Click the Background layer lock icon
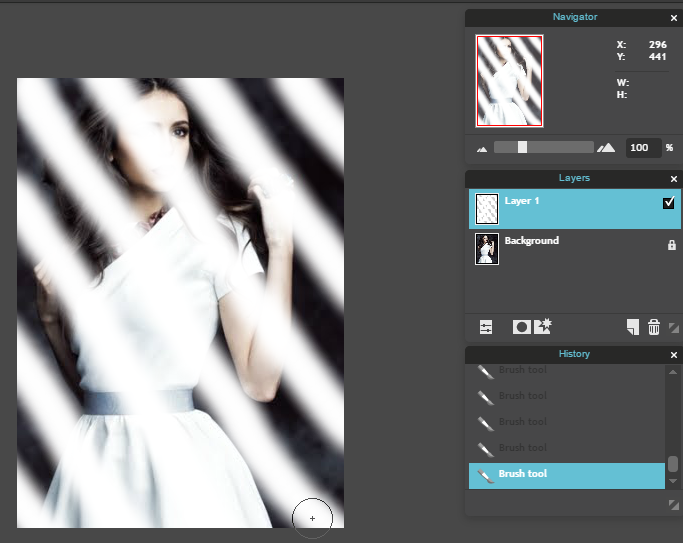 coord(671,245)
